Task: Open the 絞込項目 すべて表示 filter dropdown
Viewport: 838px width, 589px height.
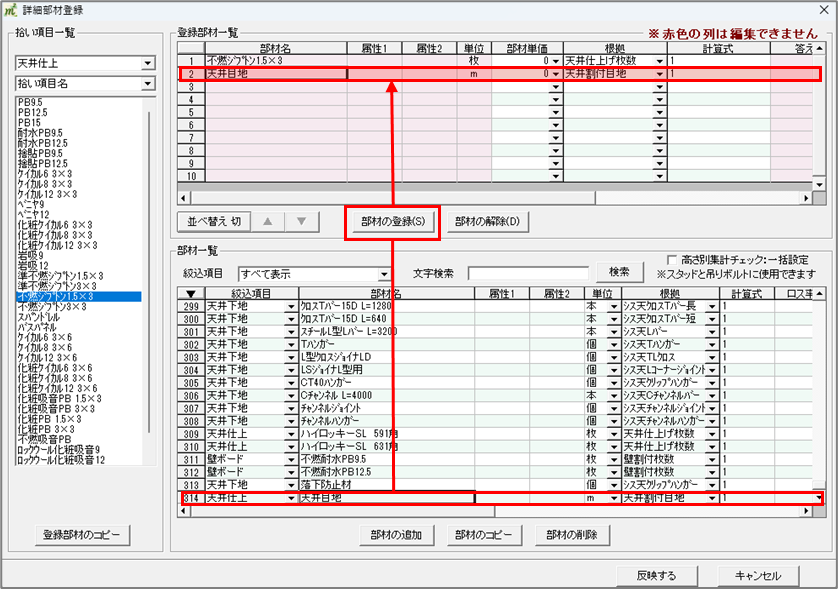Action: (383, 273)
